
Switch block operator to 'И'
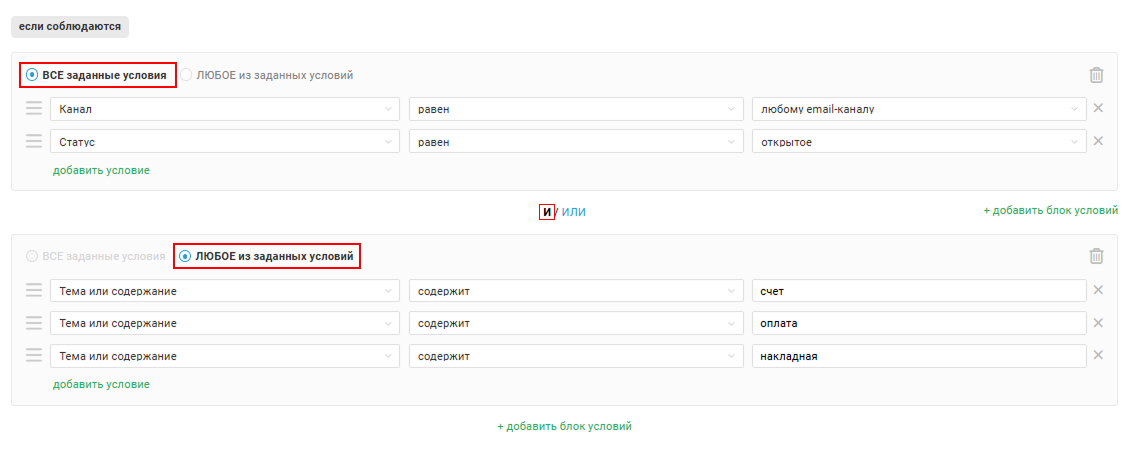pyautogui.click(x=546, y=212)
